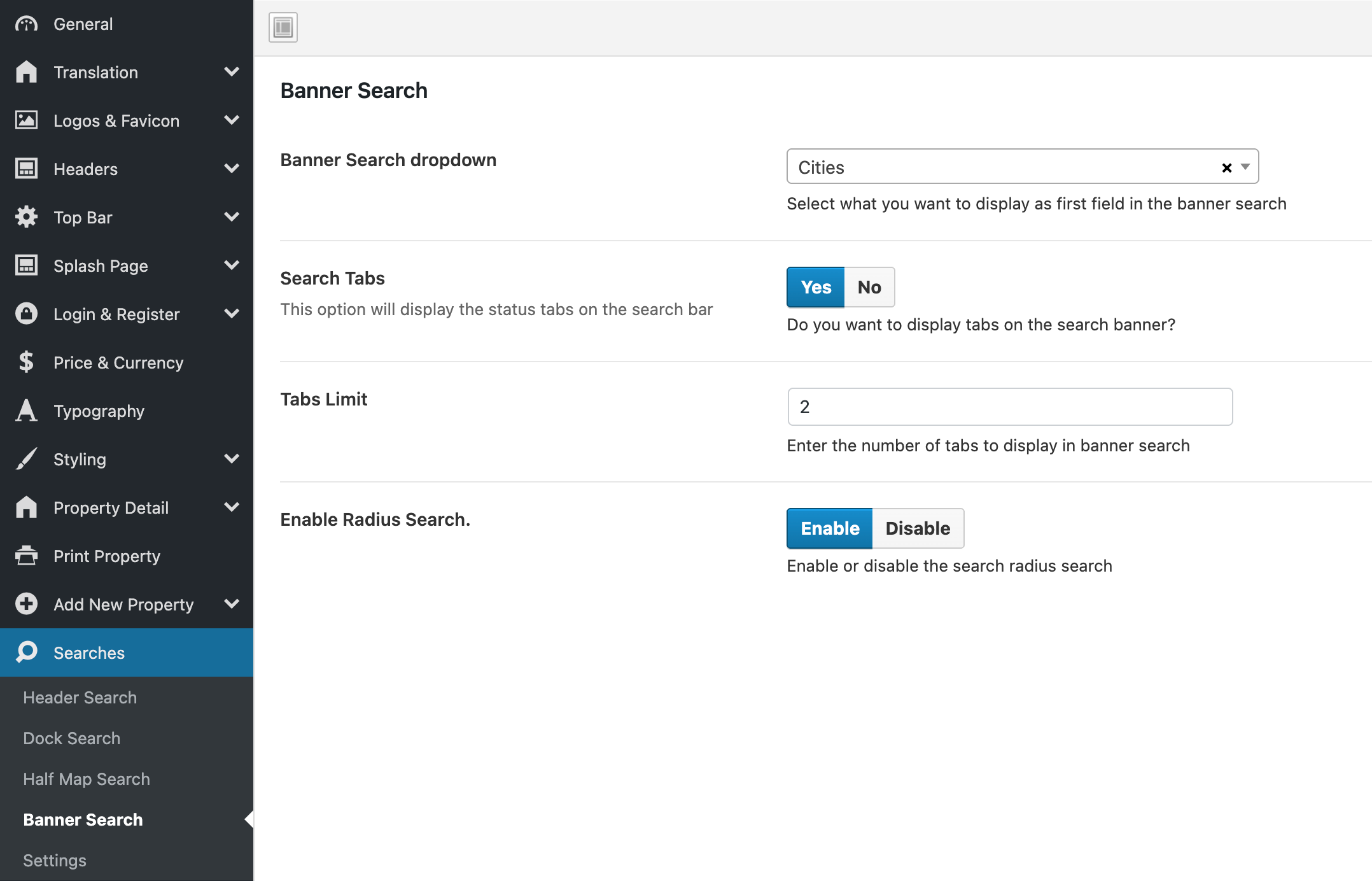Screen dimensions: 1372x881
Task: Click the Print Property printer icon
Action: [26, 556]
